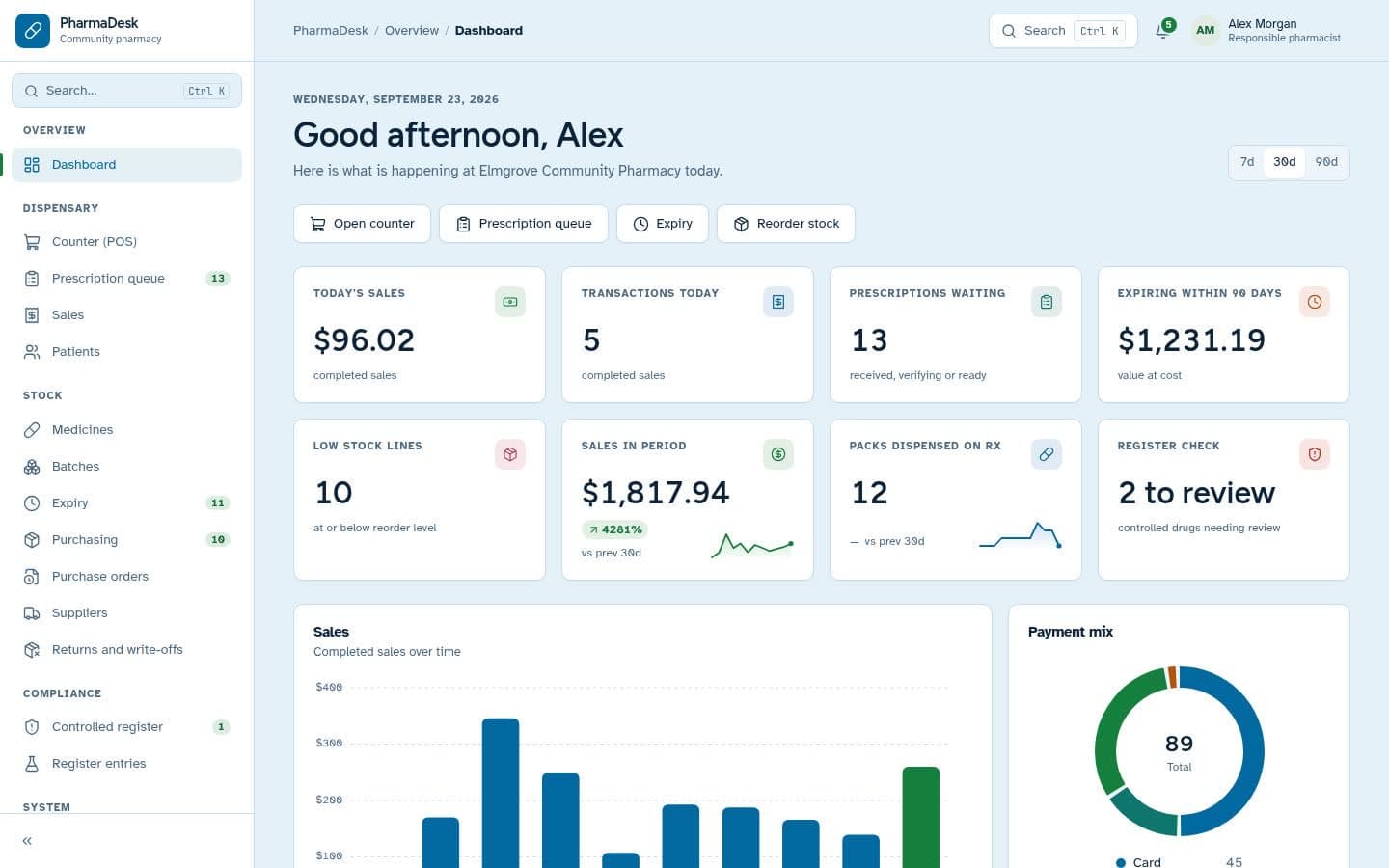1389x868 pixels.
Task: Click the Today's Sales cash icon
Action: click(x=510, y=302)
